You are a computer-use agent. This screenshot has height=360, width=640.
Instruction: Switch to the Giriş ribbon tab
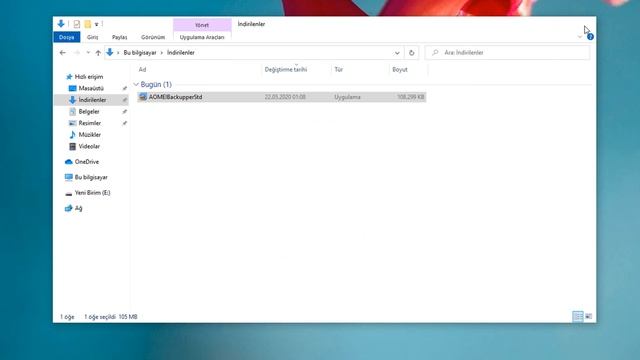click(93, 37)
